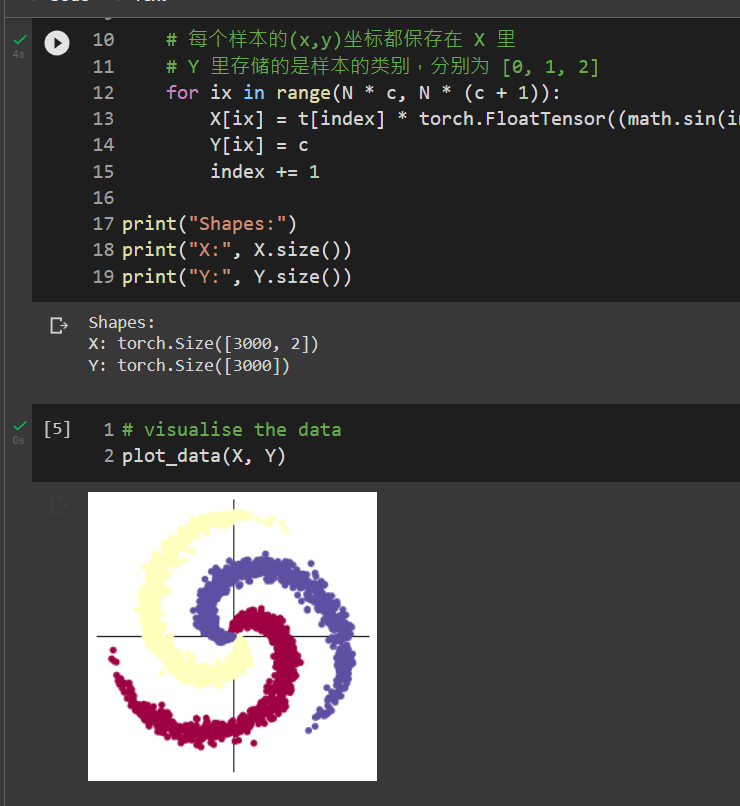Click line number 12 in the gutter

pyautogui.click(x=103, y=93)
